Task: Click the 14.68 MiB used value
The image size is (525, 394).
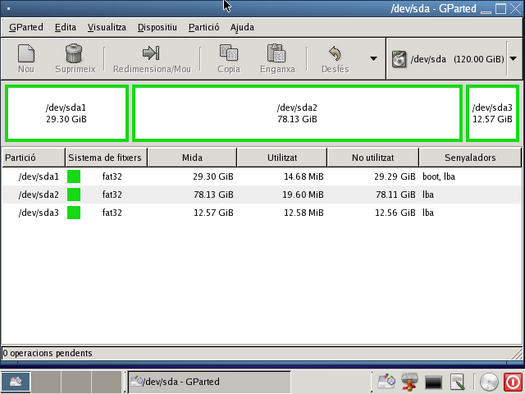Action: (x=304, y=176)
